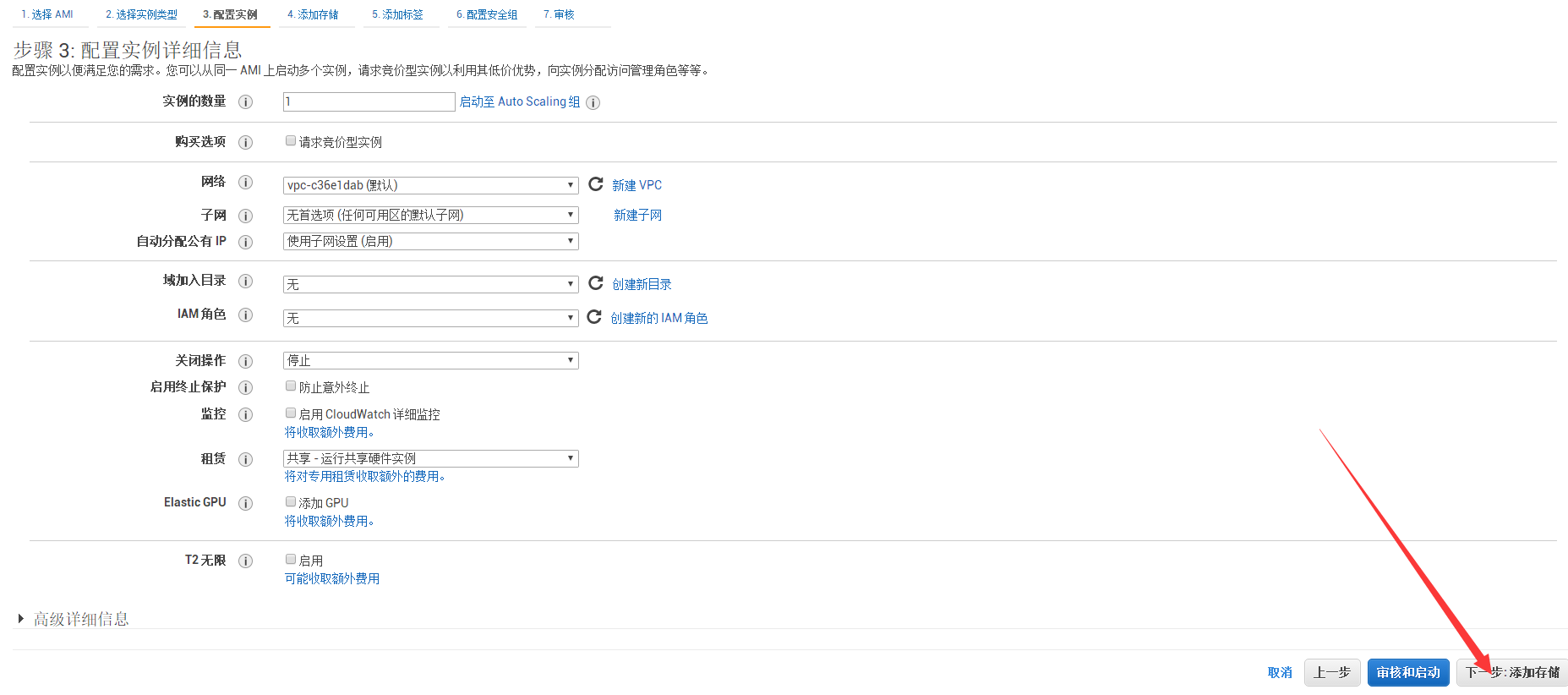The width and height of the screenshot is (1568, 695).
Task: Enable the 请求竞价型实例 checkbox
Action: point(291,141)
